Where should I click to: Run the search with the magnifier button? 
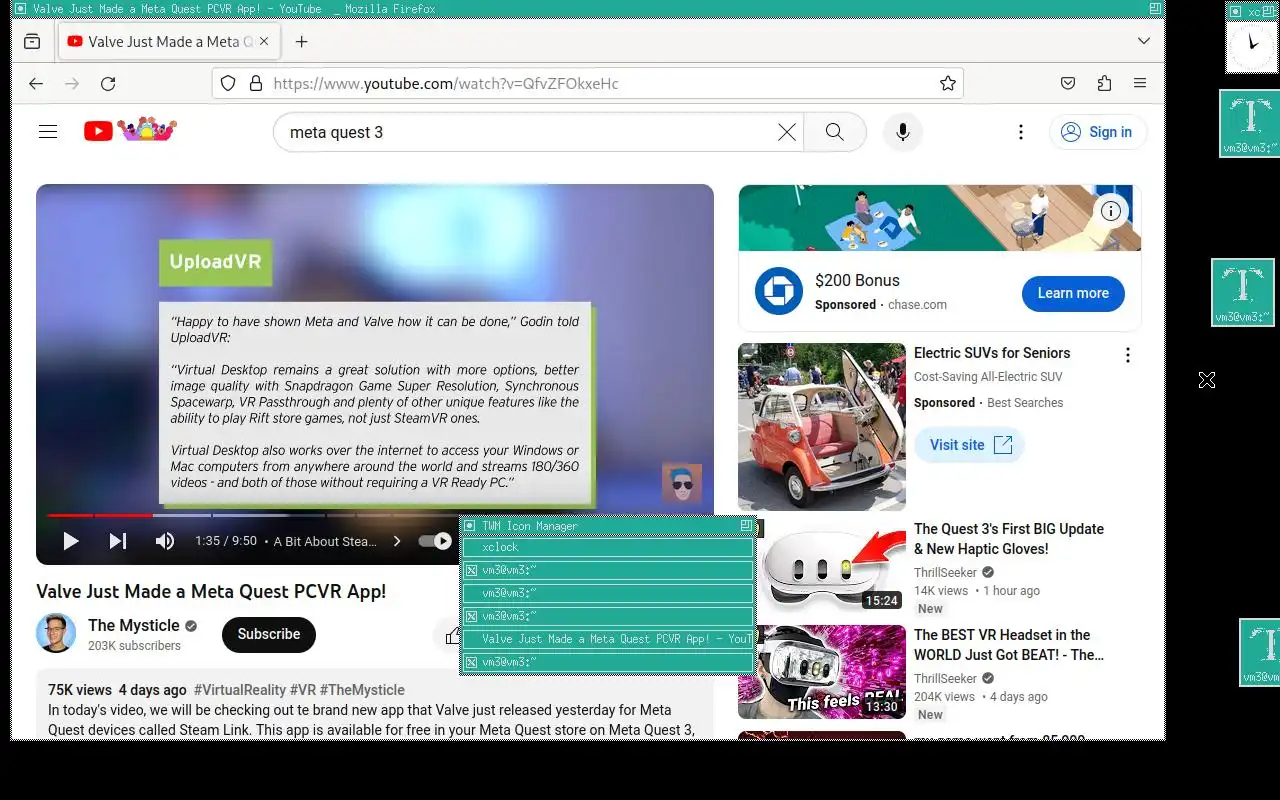coord(835,132)
